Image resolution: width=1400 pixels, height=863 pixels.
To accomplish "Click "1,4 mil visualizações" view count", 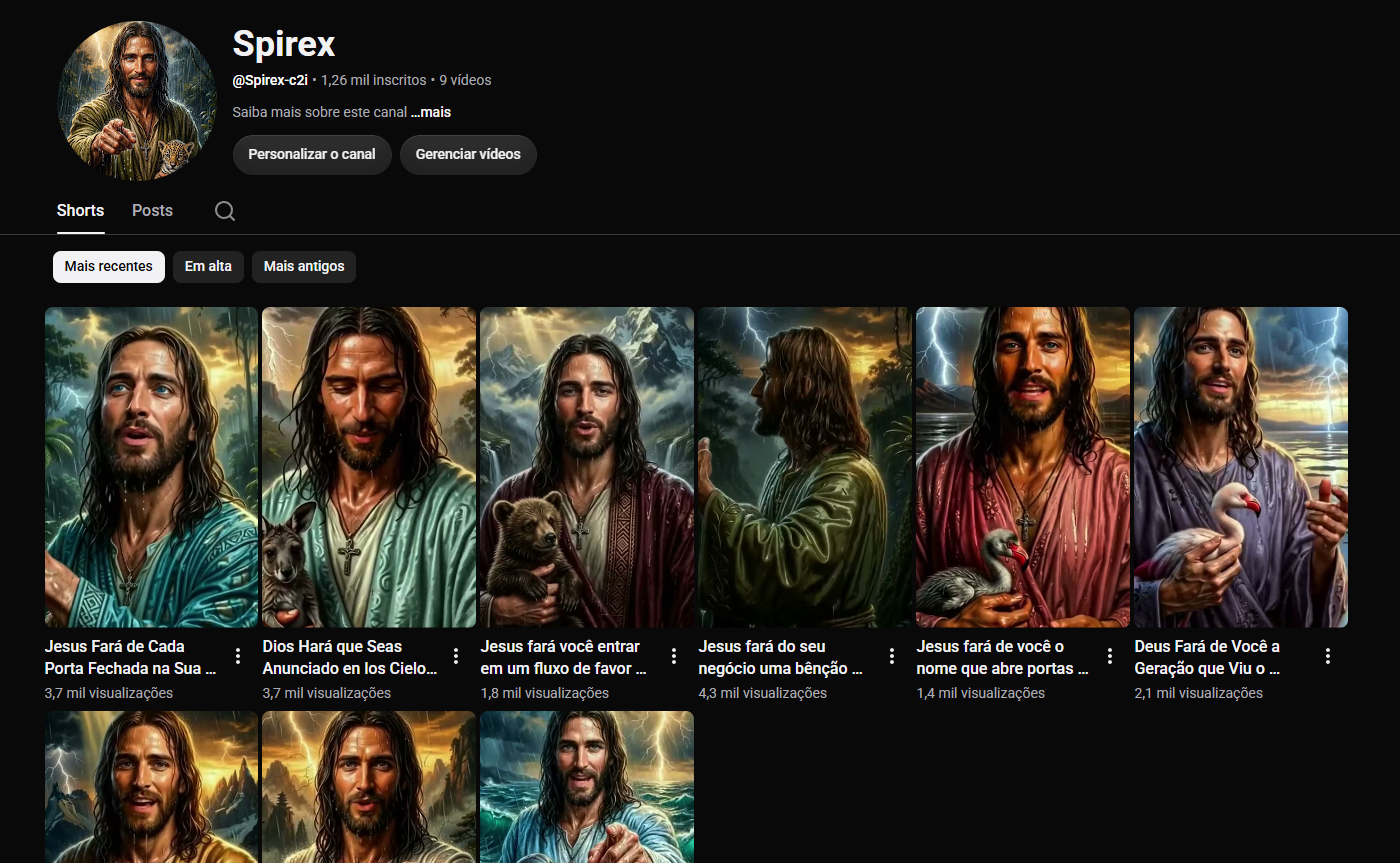I will pos(981,693).
